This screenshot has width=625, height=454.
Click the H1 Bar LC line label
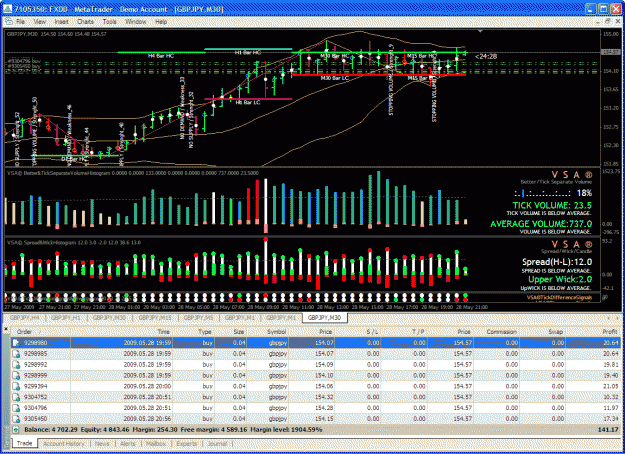pyautogui.click(x=248, y=103)
